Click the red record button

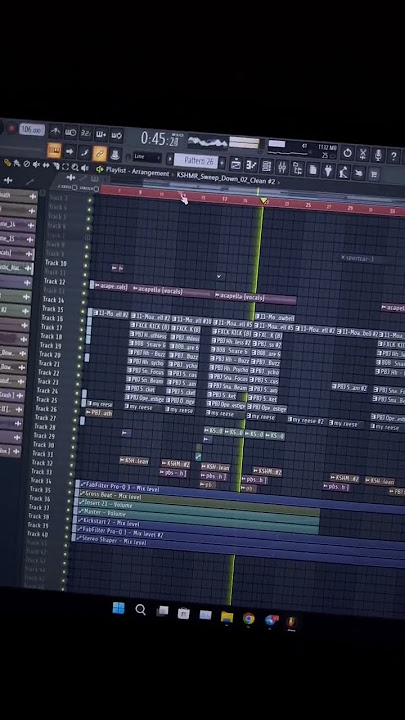tap(11, 128)
